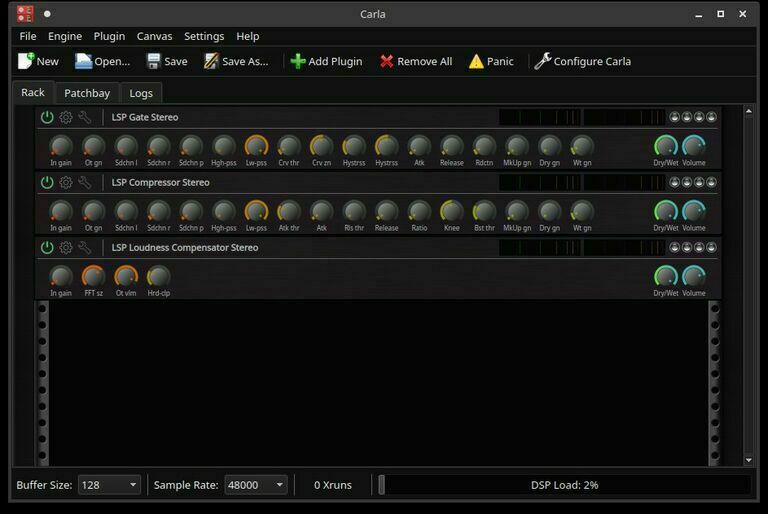Click the first LED indicator of LSP Loudness Compensator
The image size is (768, 514).
tap(674, 247)
